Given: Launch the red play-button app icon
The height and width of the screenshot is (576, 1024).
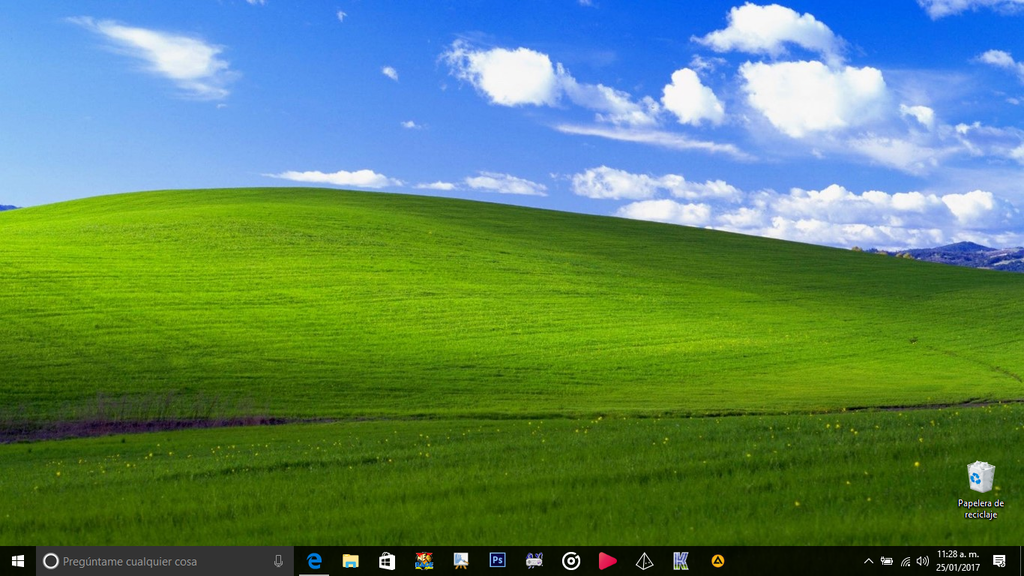Looking at the screenshot, I should 607,561.
